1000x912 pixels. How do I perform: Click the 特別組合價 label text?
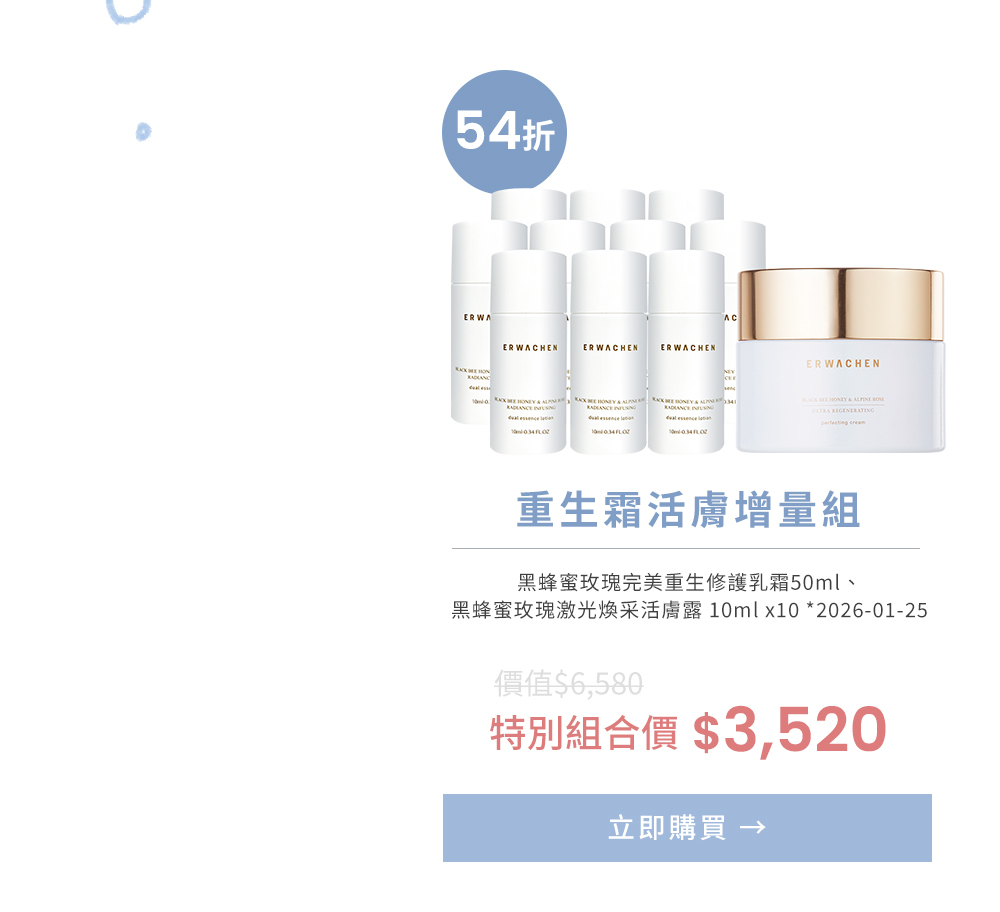pos(584,733)
